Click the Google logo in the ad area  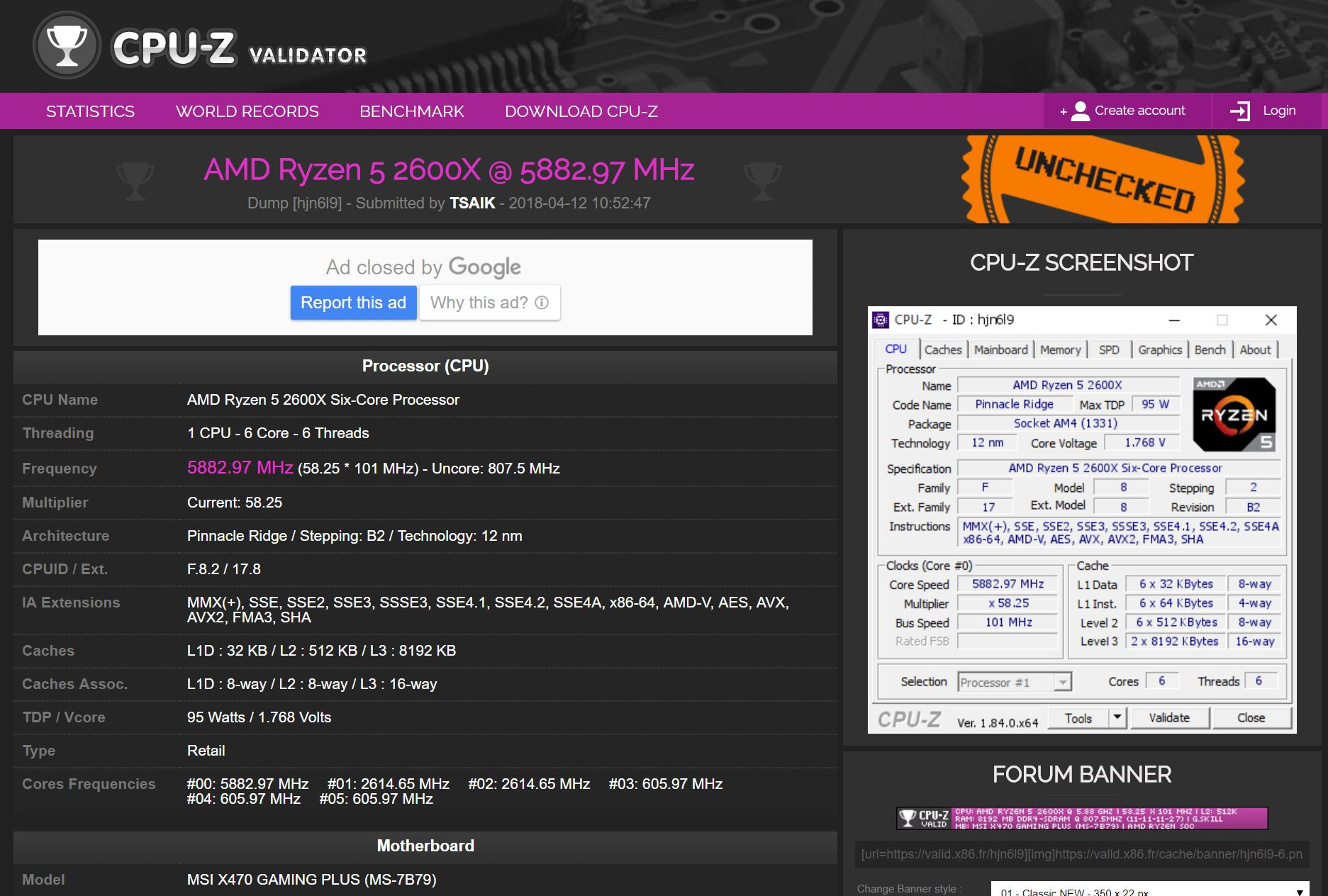(485, 267)
